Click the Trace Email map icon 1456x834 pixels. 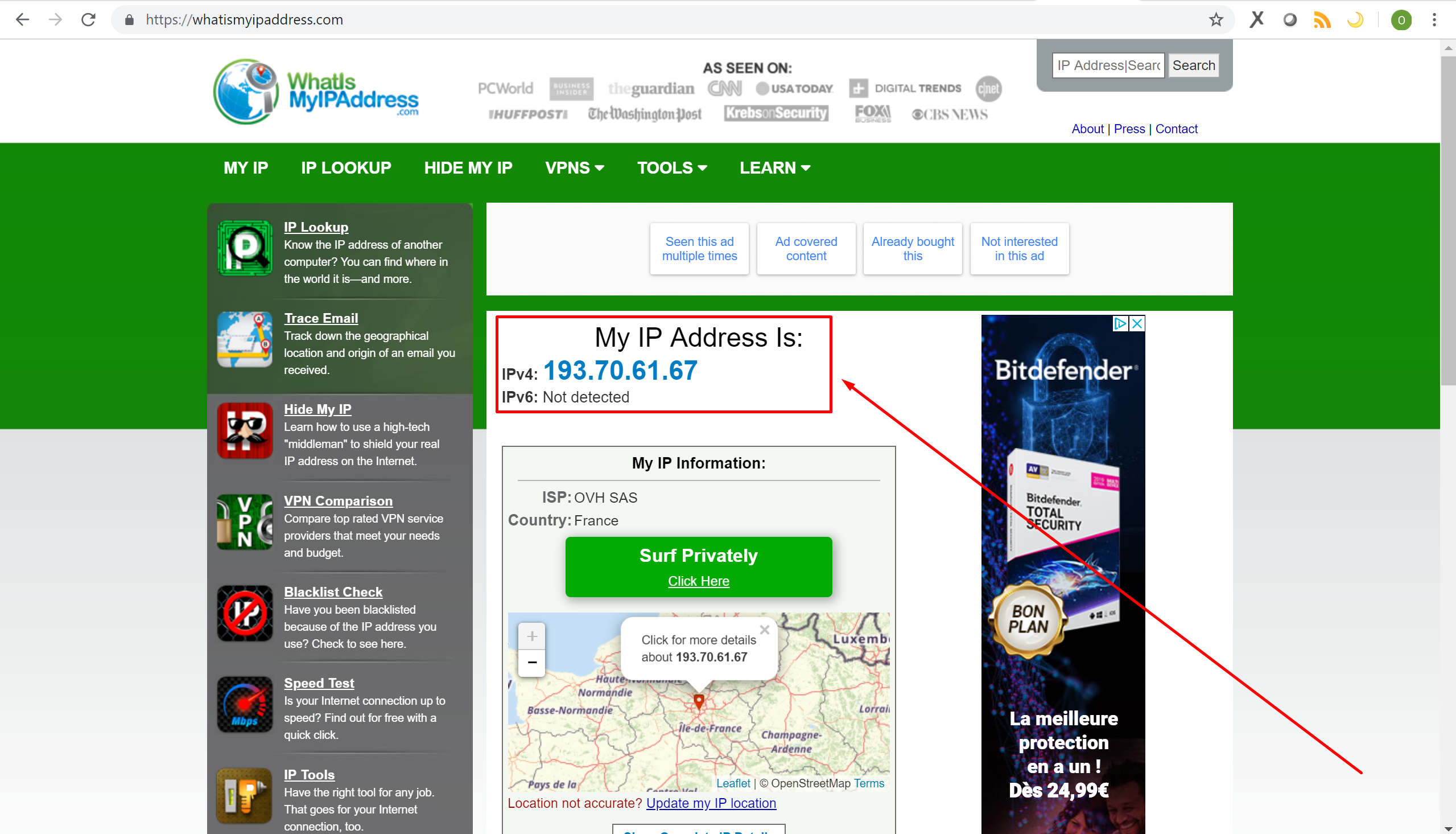coord(245,339)
